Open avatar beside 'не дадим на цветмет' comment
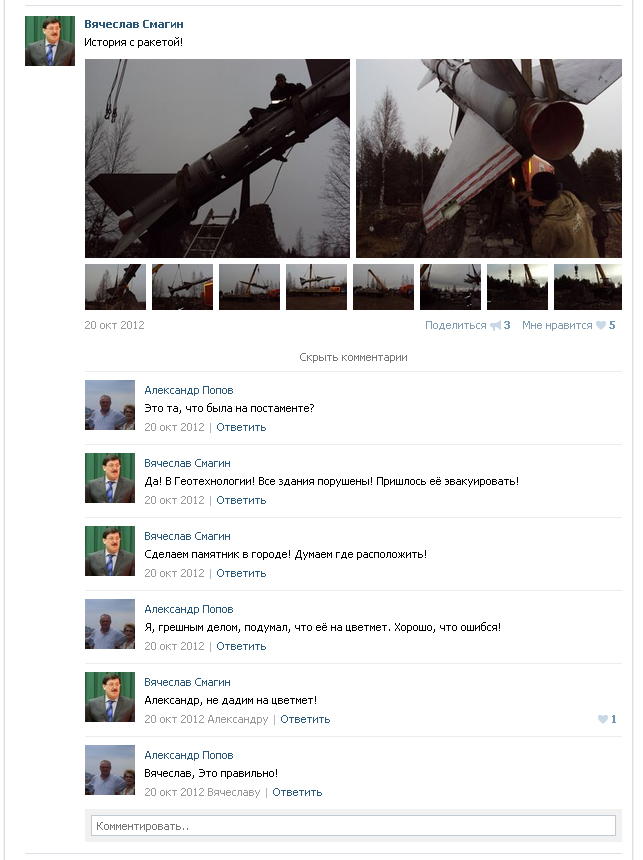Viewport: 643px width, 860px height. pyautogui.click(x=110, y=697)
